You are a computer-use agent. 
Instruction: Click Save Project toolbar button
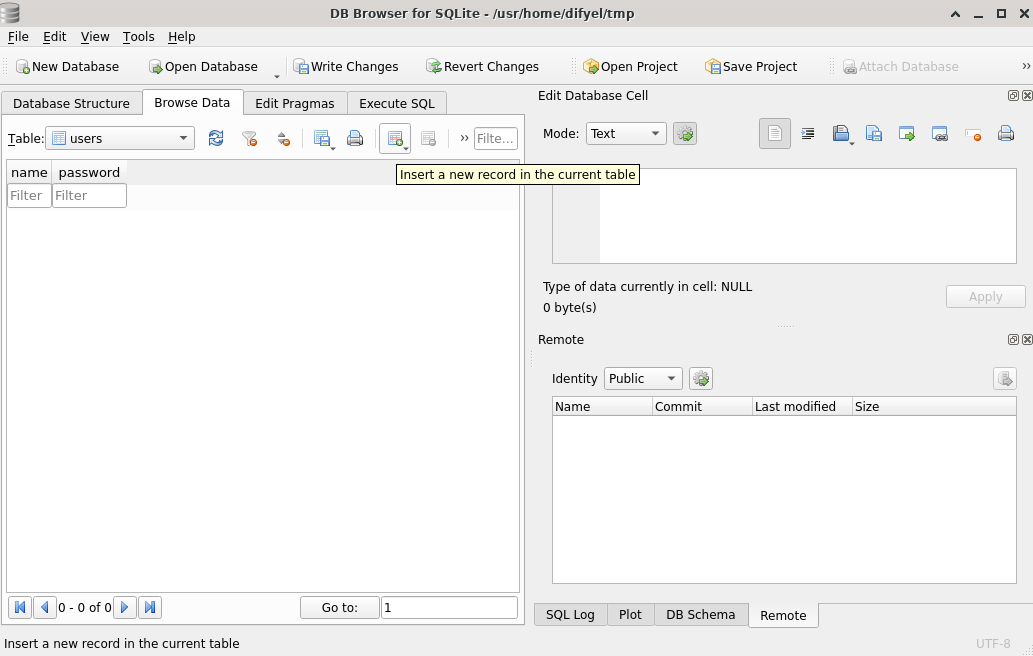click(751, 67)
